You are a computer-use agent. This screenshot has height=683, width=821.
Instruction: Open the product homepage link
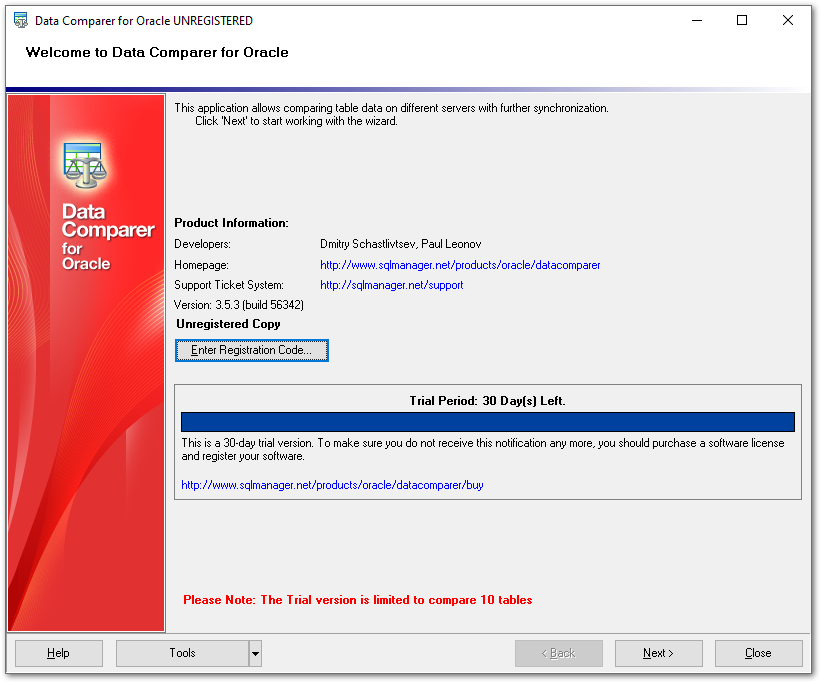pos(460,265)
